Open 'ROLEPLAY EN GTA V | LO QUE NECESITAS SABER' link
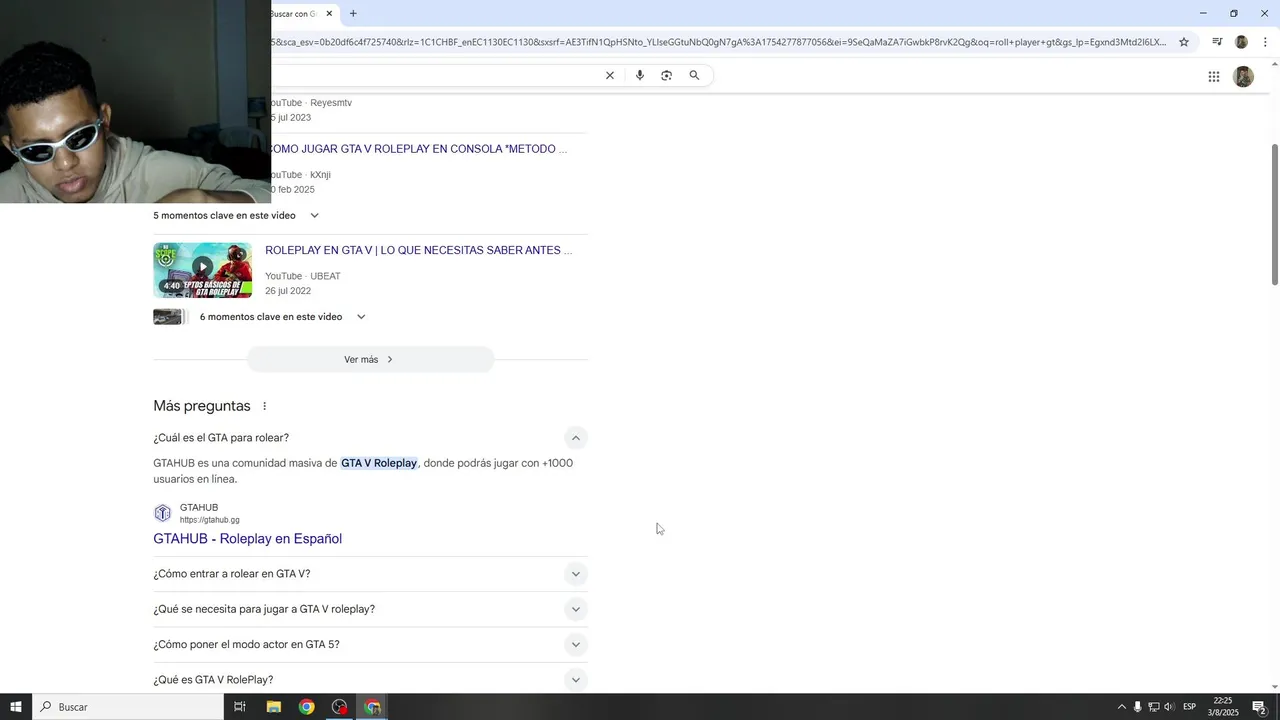Viewport: 1280px width, 720px height. coord(418,250)
